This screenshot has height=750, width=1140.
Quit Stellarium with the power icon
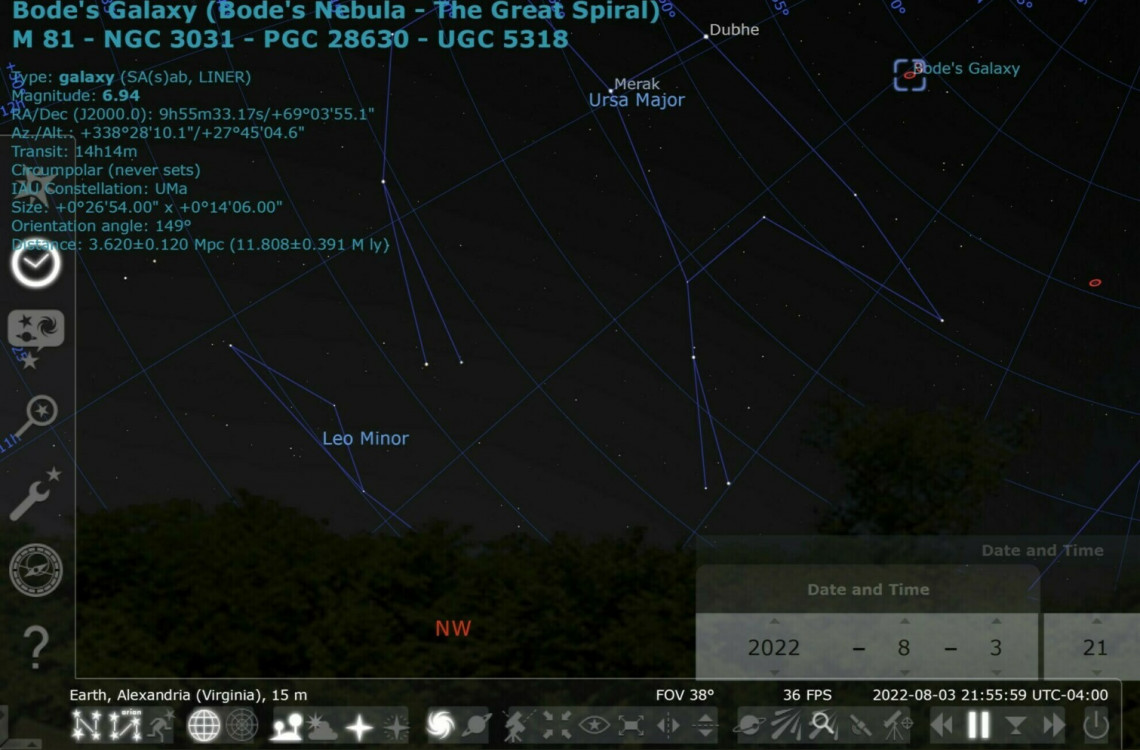pos(1096,725)
